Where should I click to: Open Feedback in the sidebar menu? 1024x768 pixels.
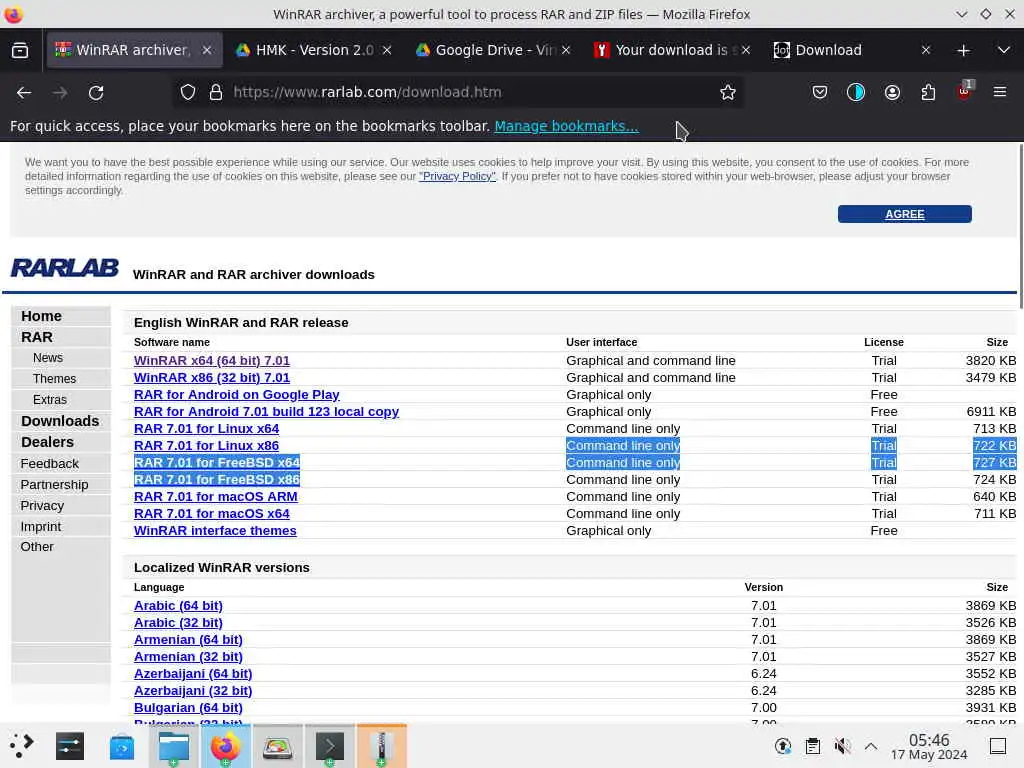50,464
